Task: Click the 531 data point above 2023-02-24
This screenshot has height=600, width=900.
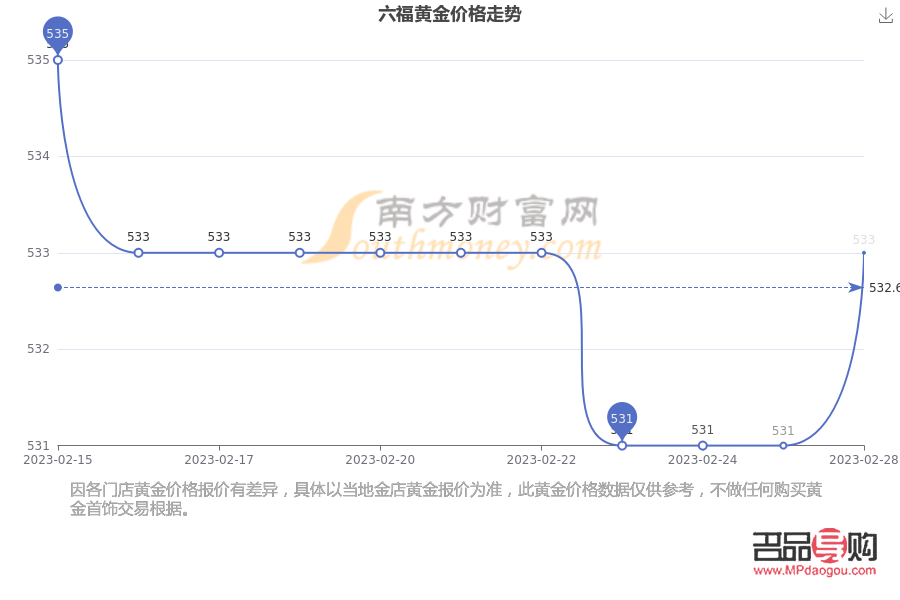Action: [703, 446]
